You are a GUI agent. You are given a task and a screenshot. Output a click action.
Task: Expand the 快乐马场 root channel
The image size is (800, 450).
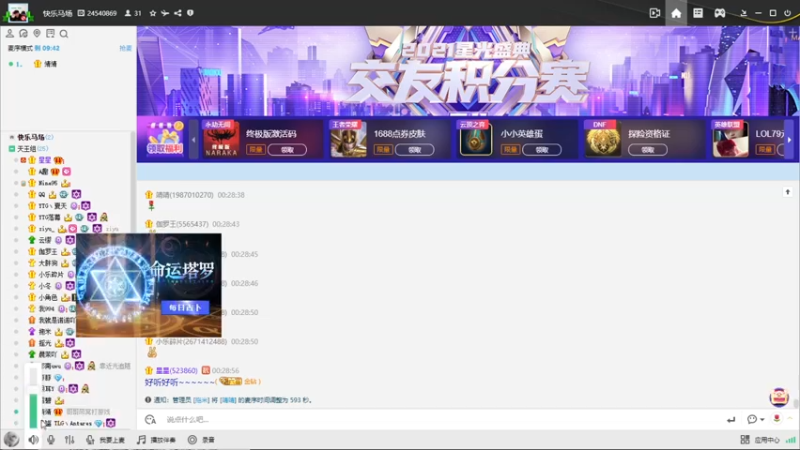pyautogui.click(x=12, y=137)
